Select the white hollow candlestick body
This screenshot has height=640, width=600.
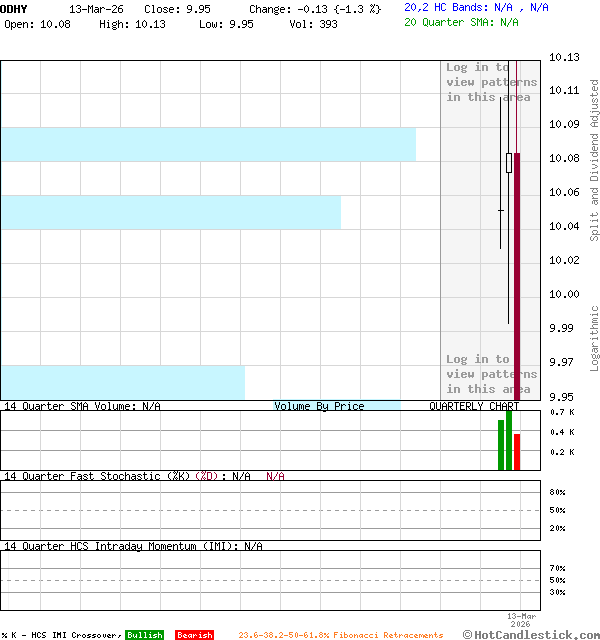(509, 163)
